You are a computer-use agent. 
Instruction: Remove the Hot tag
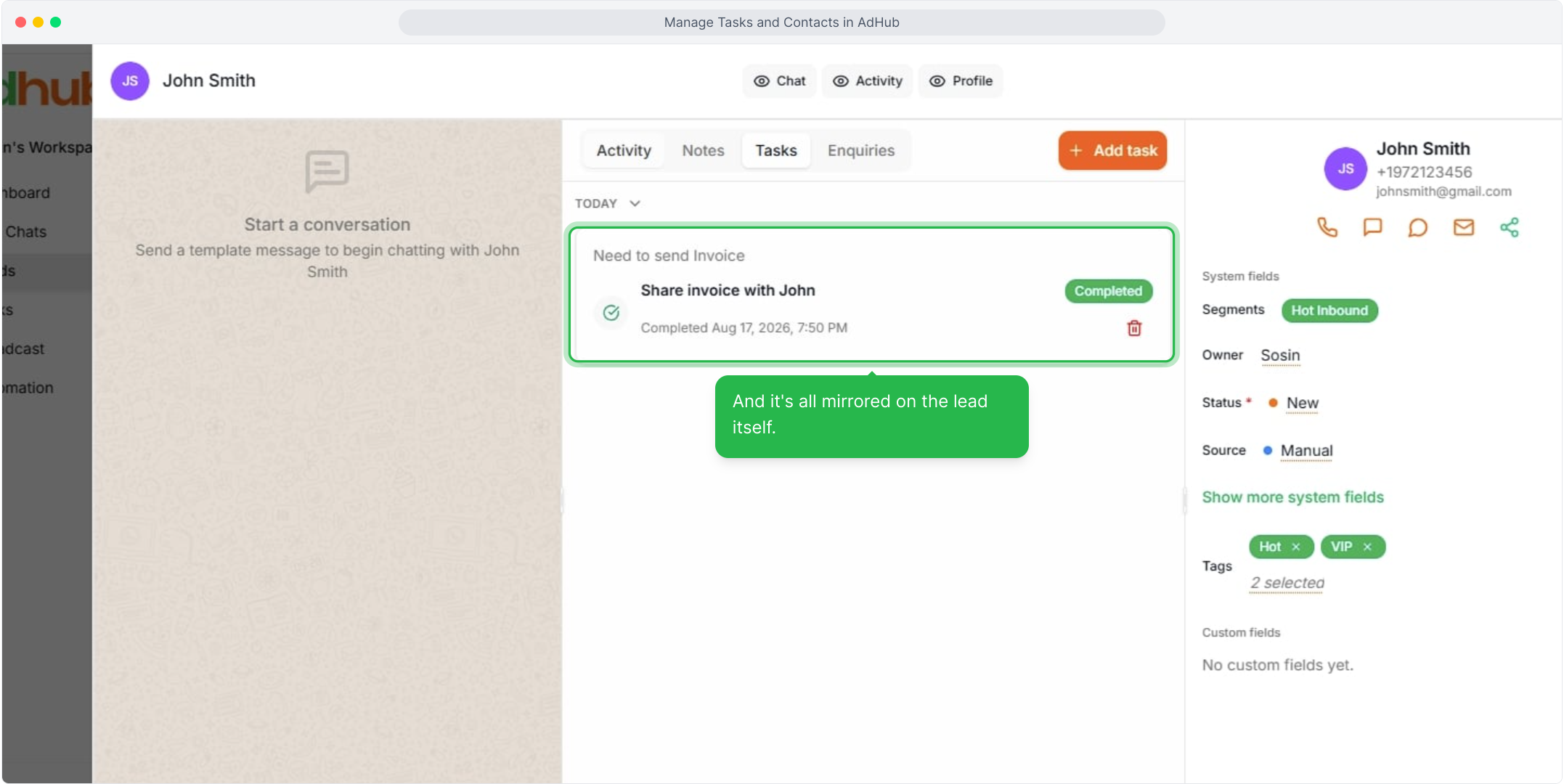tap(1296, 547)
